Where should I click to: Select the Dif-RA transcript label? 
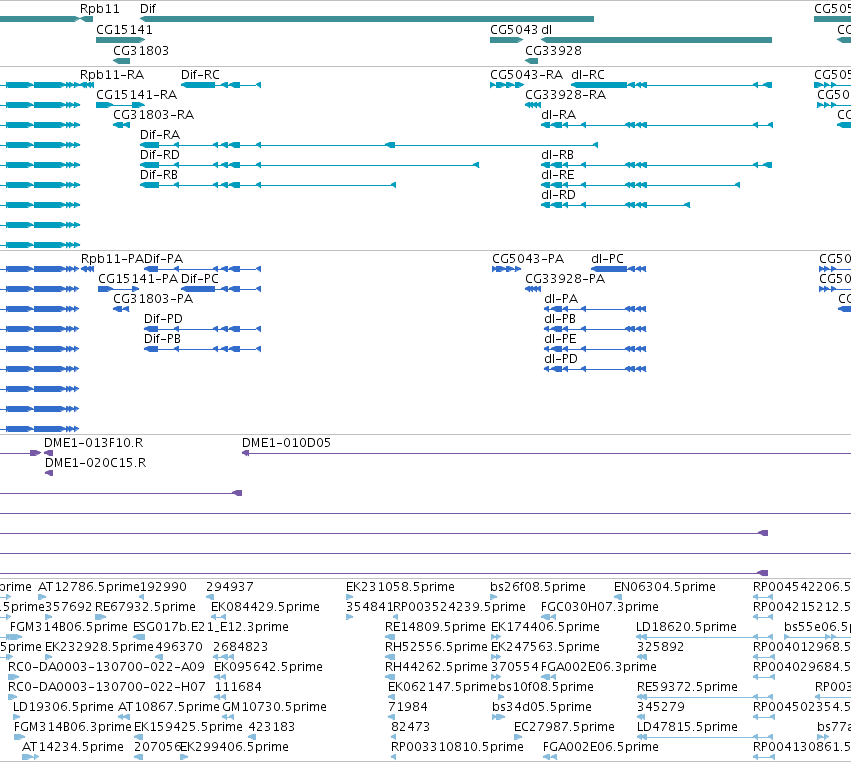click(160, 135)
